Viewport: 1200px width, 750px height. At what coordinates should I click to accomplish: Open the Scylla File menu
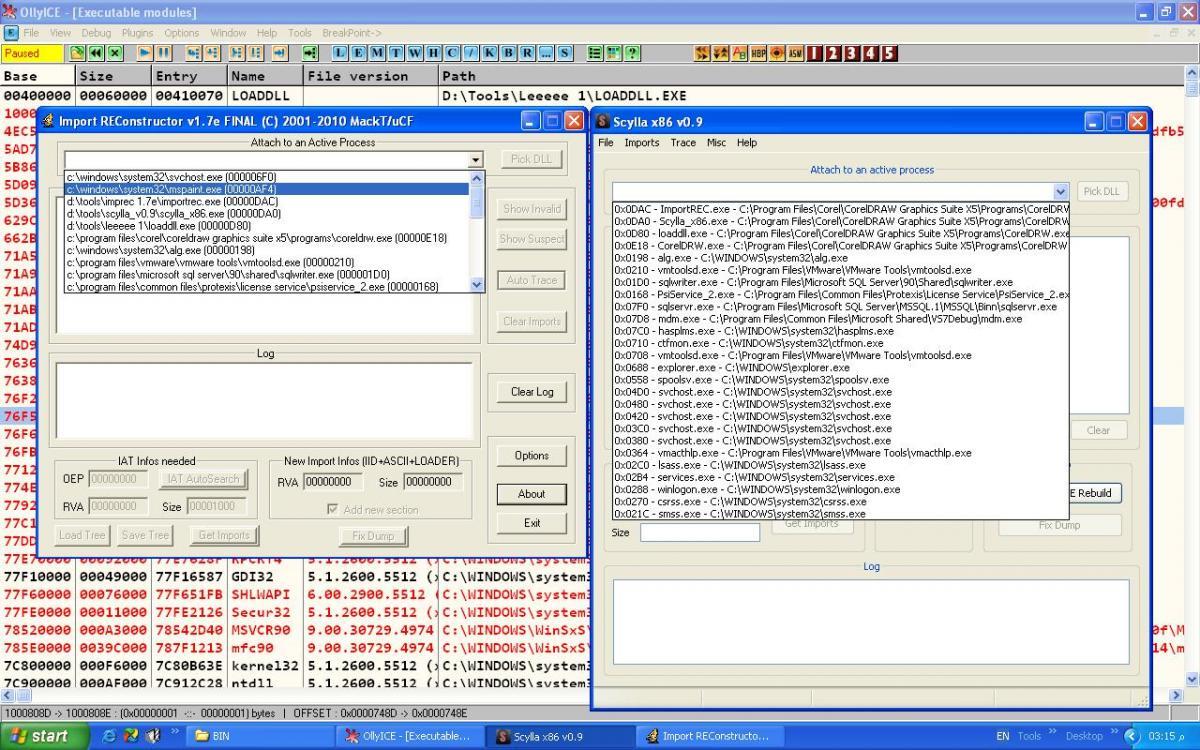pos(606,143)
